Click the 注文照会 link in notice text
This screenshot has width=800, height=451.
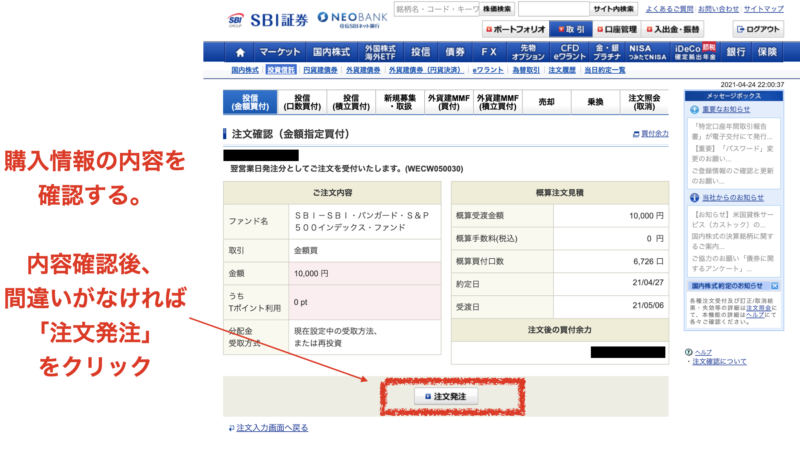click(759, 308)
